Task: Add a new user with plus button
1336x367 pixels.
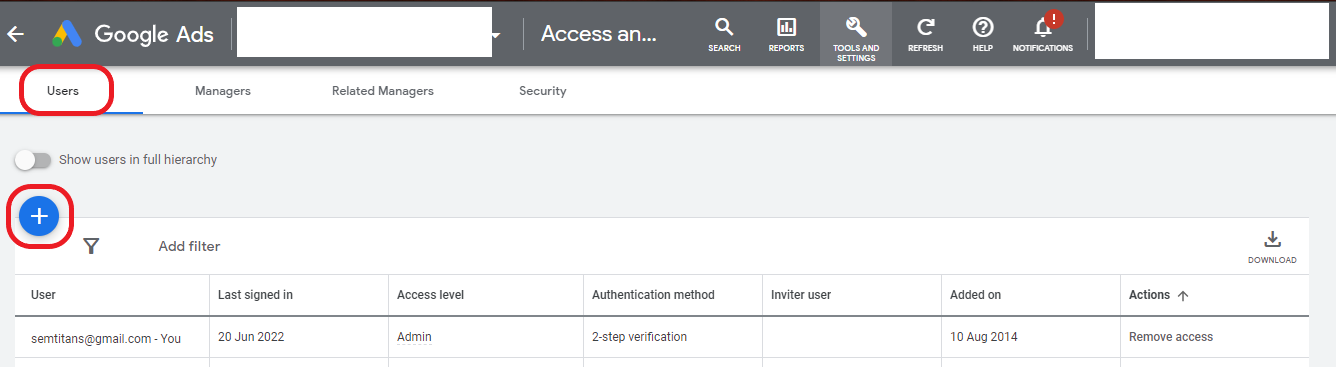Action: click(x=39, y=215)
